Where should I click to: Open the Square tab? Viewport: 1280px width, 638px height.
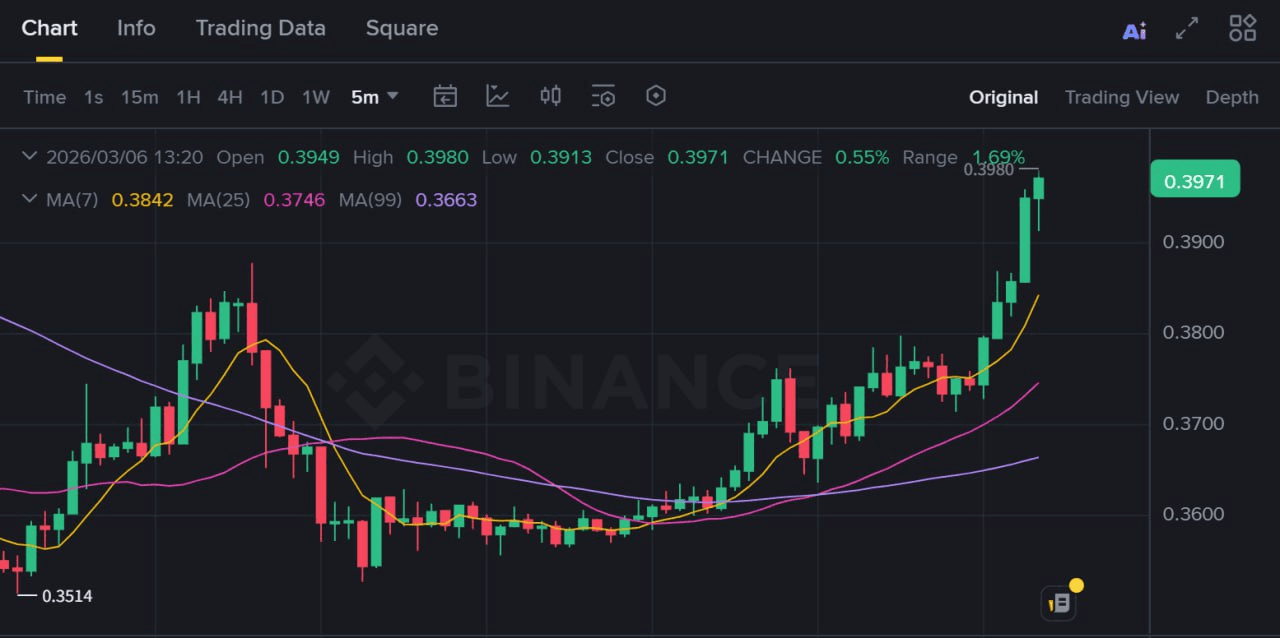pyautogui.click(x=401, y=28)
